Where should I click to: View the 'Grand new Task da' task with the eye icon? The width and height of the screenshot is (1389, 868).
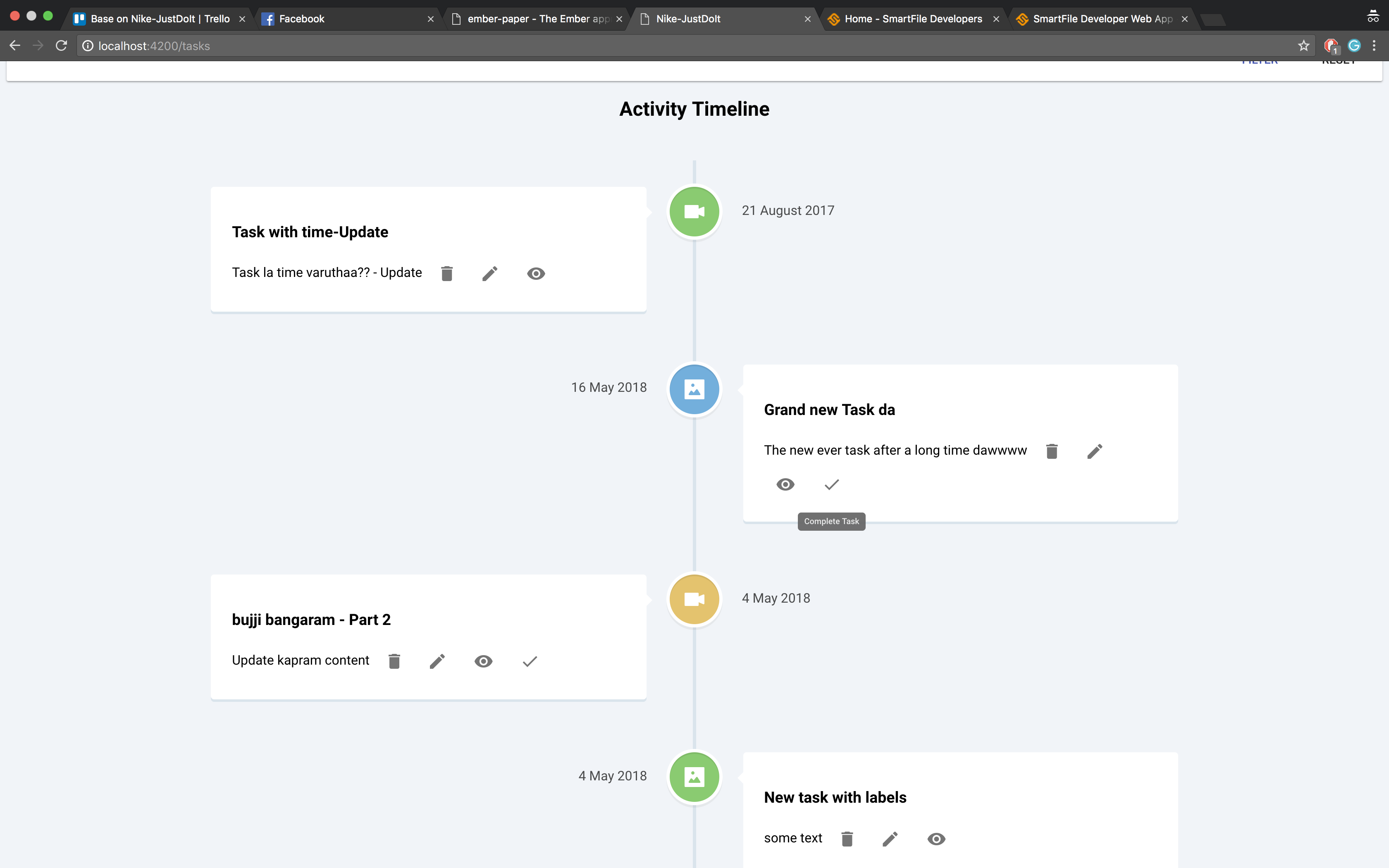(785, 485)
